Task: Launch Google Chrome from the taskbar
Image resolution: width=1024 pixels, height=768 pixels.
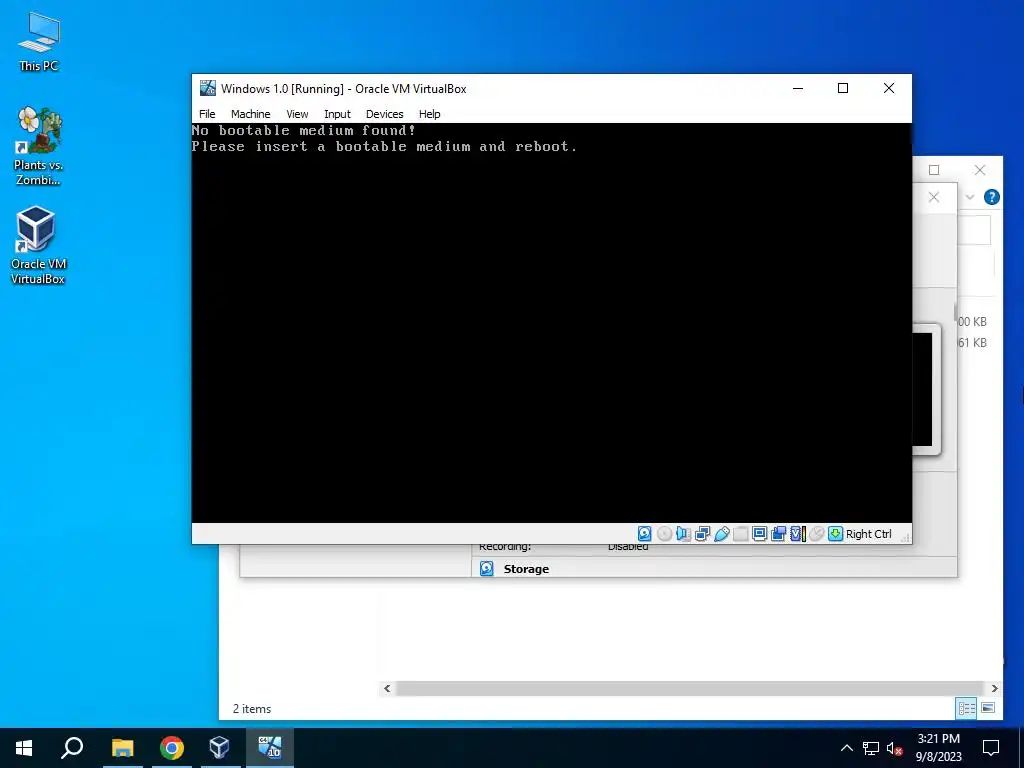Action: click(x=172, y=748)
